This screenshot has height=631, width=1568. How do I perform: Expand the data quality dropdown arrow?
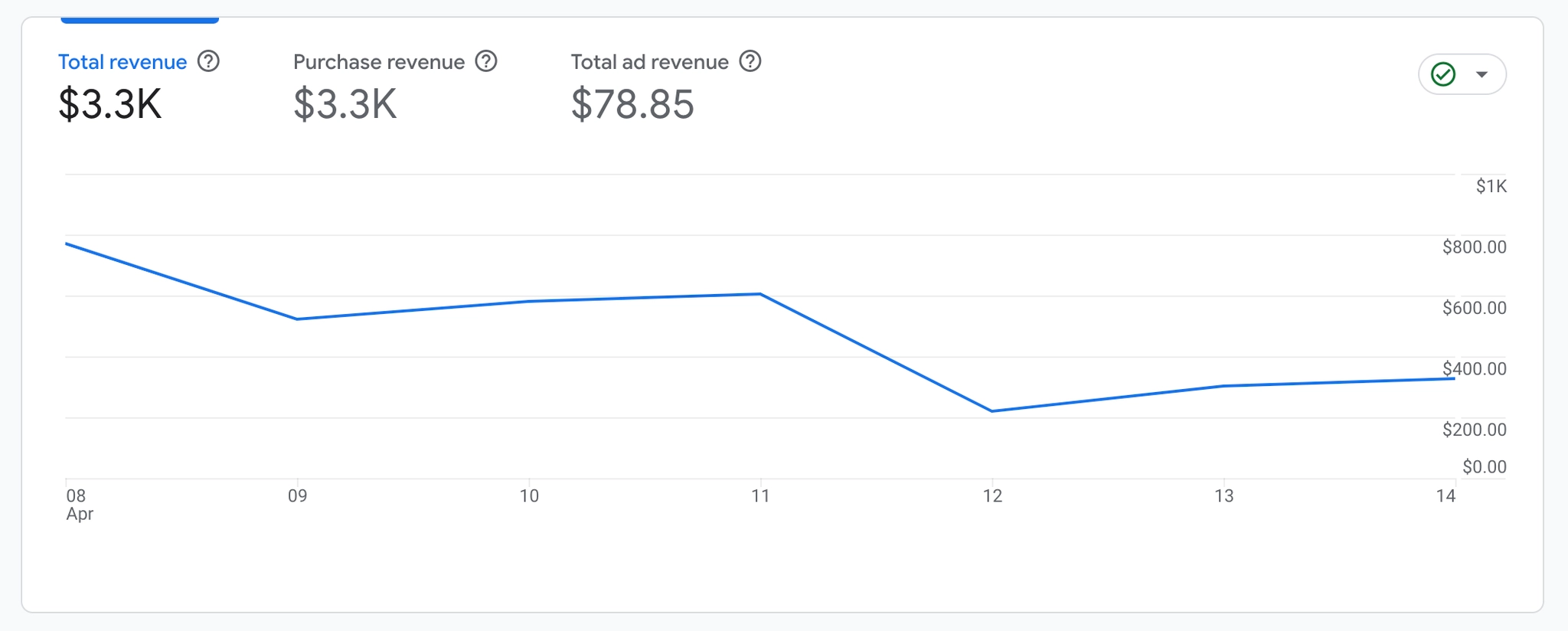point(1482,74)
